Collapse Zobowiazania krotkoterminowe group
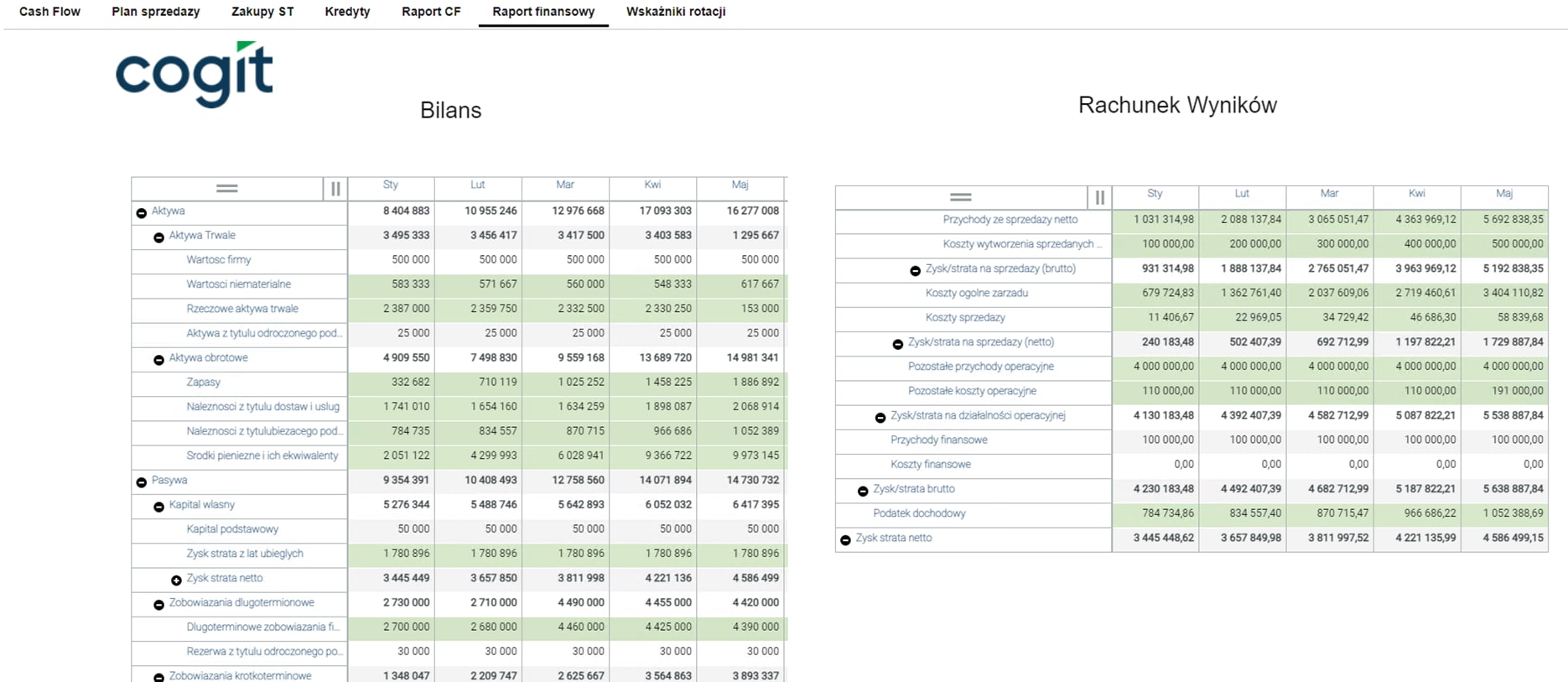The height and width of the screenshot is (682, 1568). pyautogui.click(x=158, y=677)
